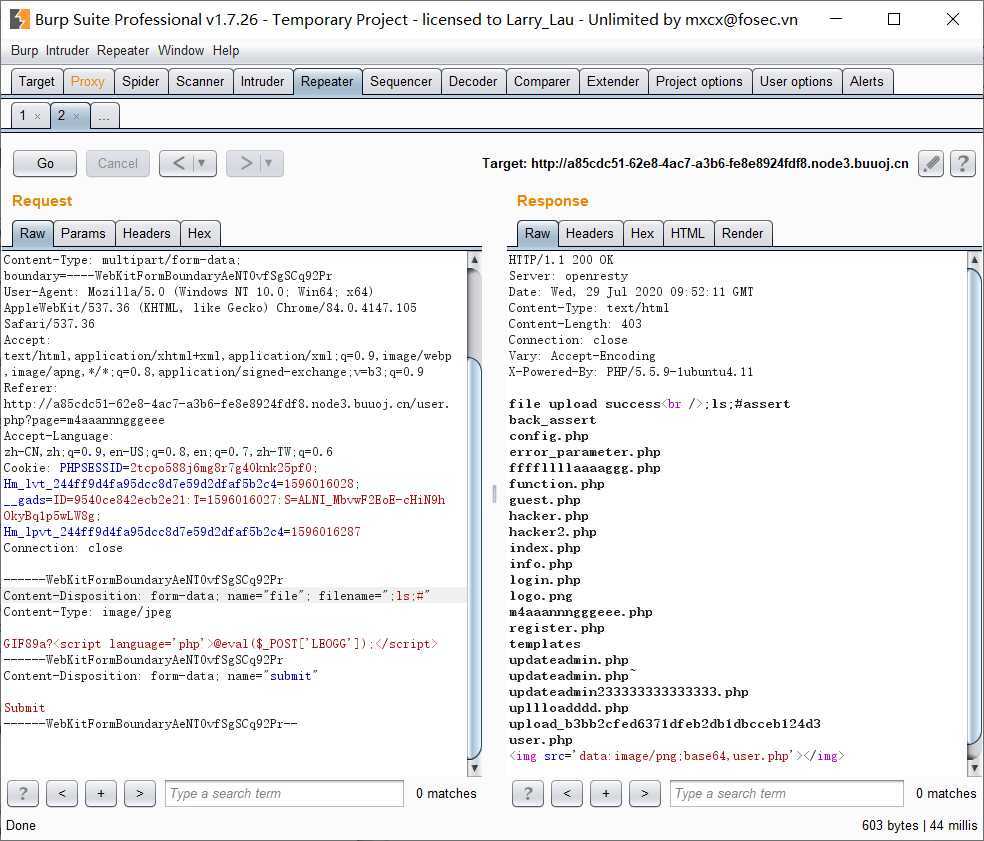Click response pane scrollbar up arrow
The width and height of the screenshot is (984, 841).
point(974,259)
